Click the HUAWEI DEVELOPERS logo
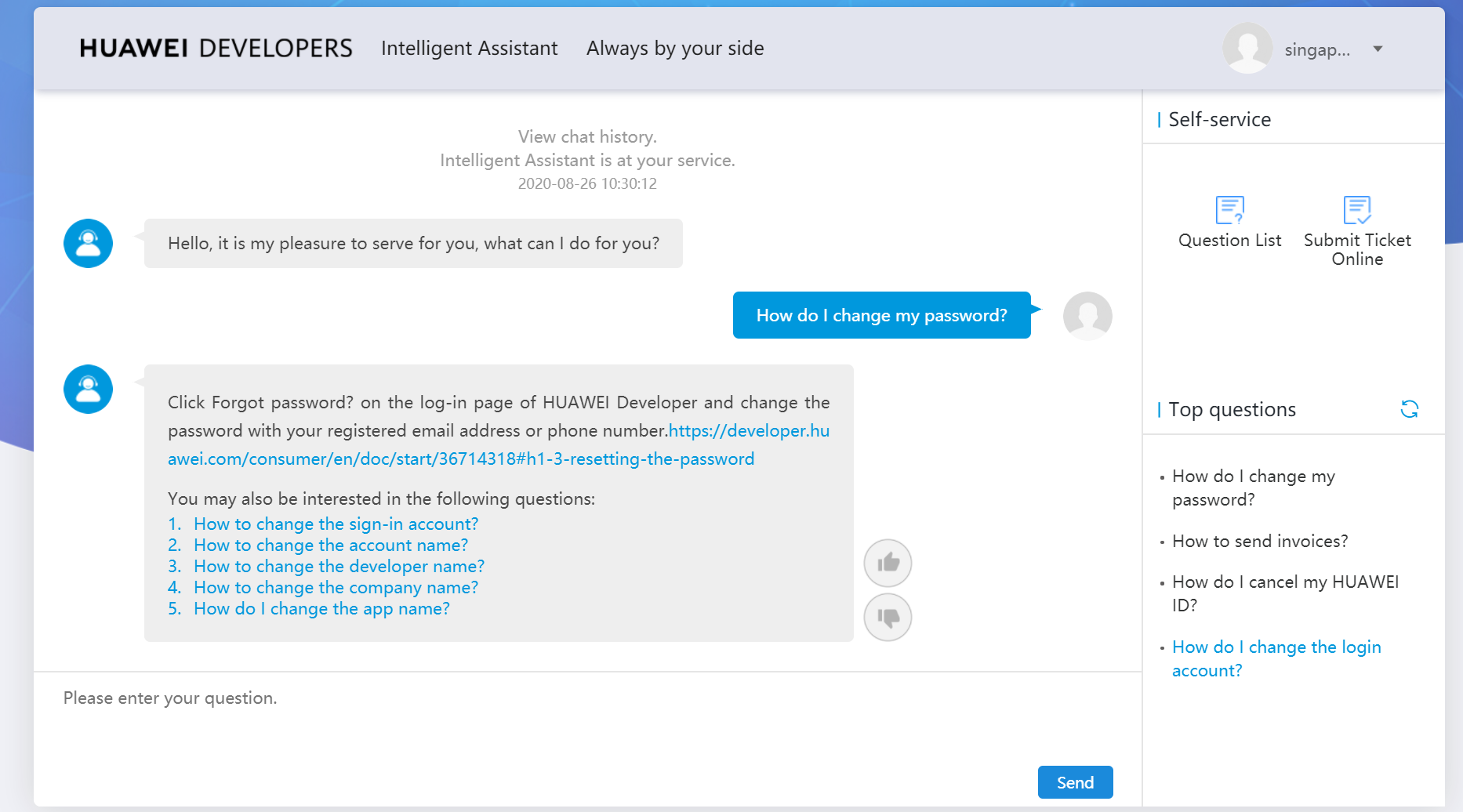 coord(216,49)
